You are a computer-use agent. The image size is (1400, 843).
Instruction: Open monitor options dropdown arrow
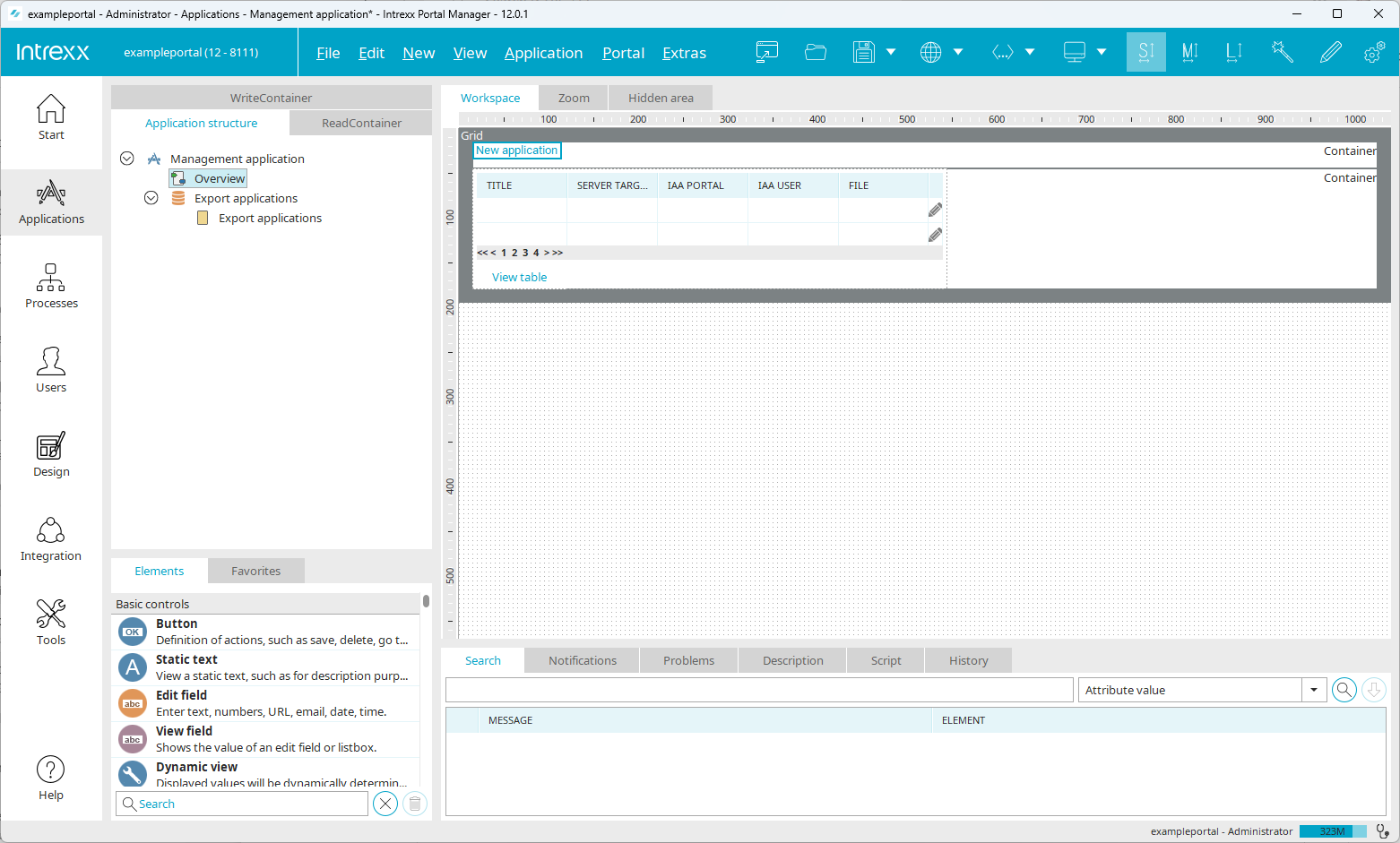[1102, 52]
